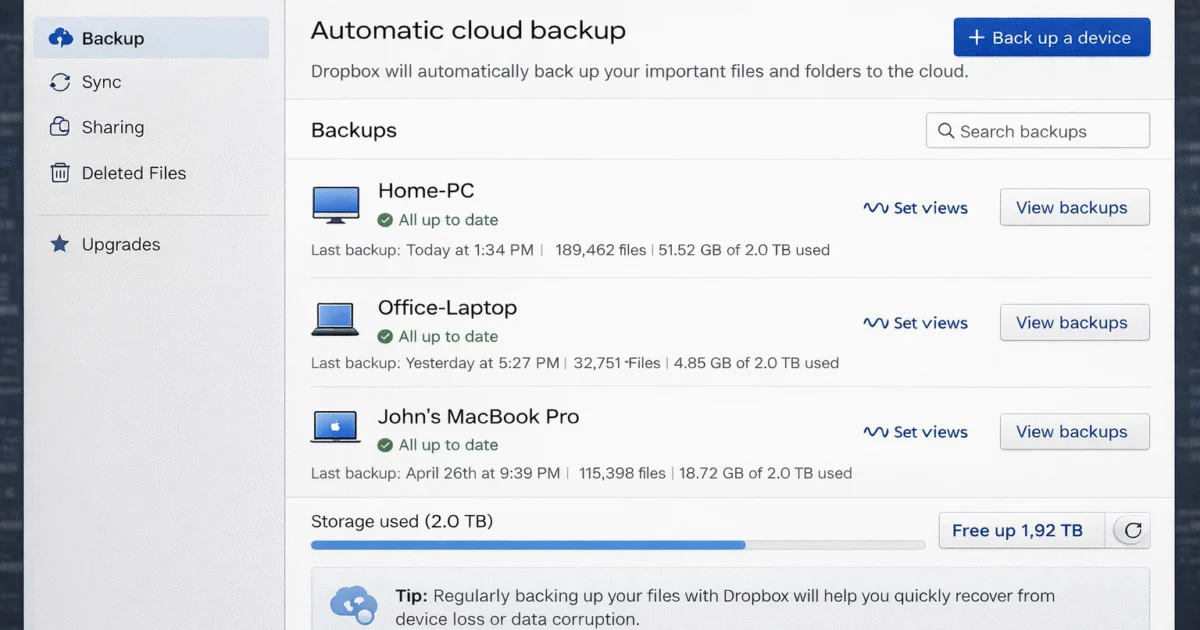The width and height of the screenshot is (1200, 630).
Task: Click the wave icon of Office-Laptop Set views
Action: [876, 323]
